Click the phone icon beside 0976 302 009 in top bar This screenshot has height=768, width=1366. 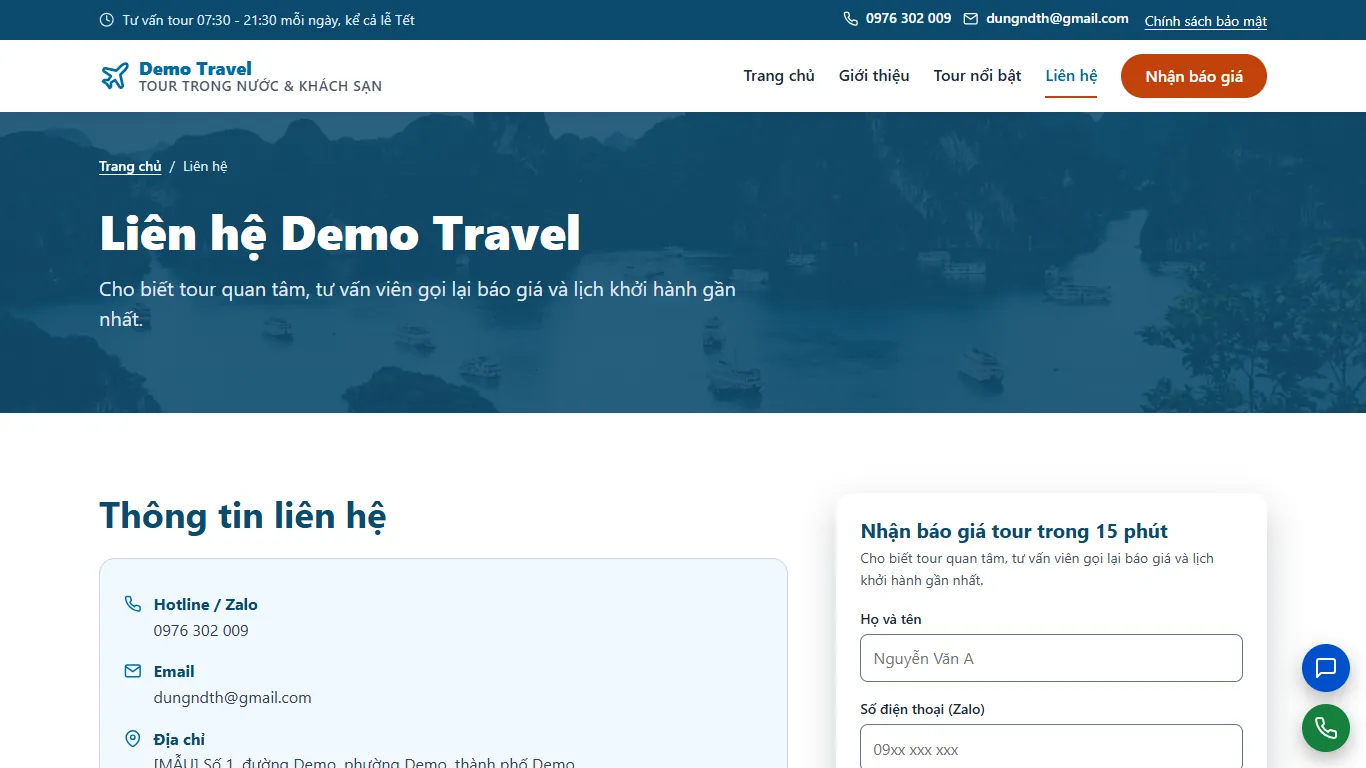(851, 19)
